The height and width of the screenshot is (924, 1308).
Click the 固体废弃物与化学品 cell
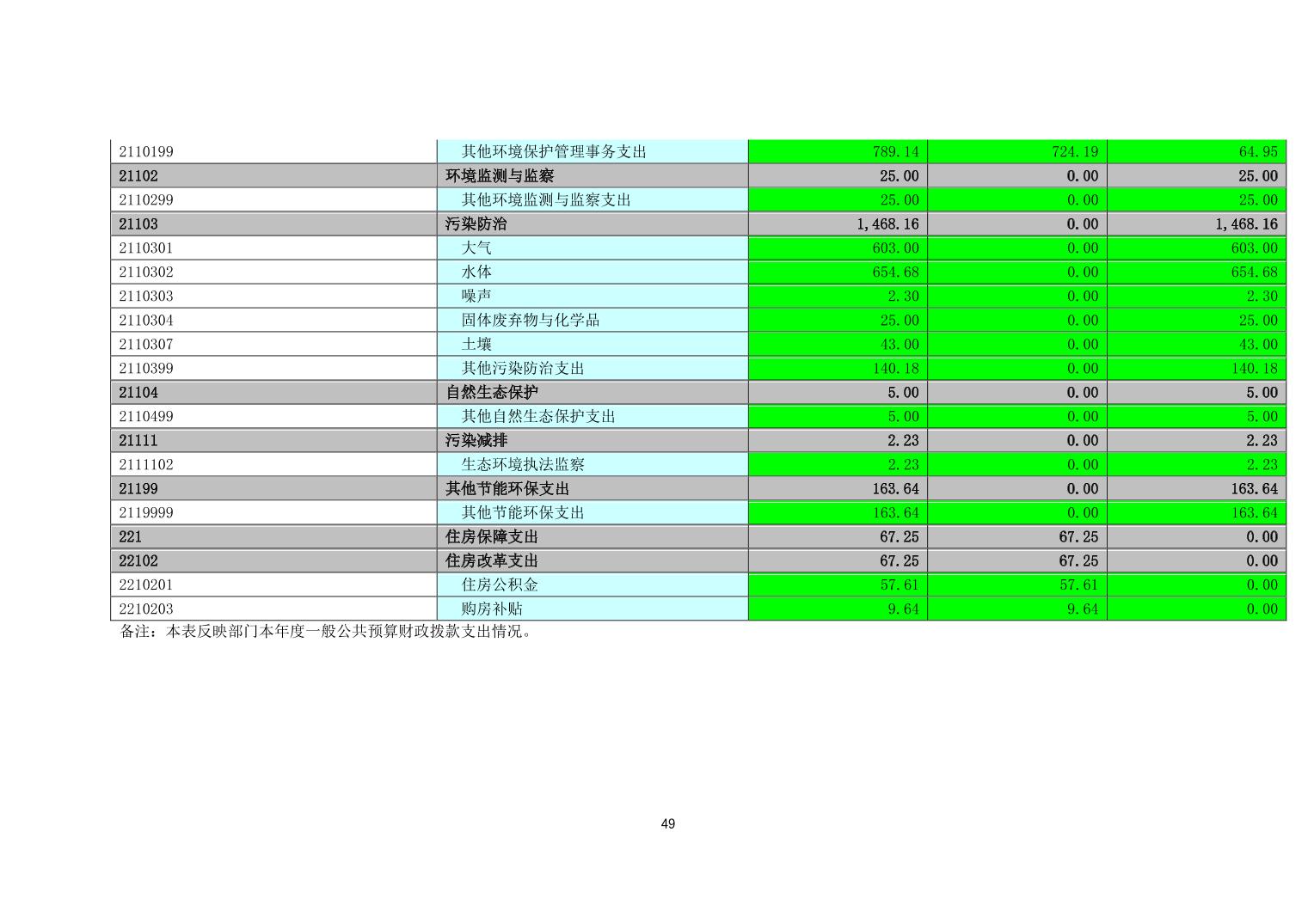[530, 321]
